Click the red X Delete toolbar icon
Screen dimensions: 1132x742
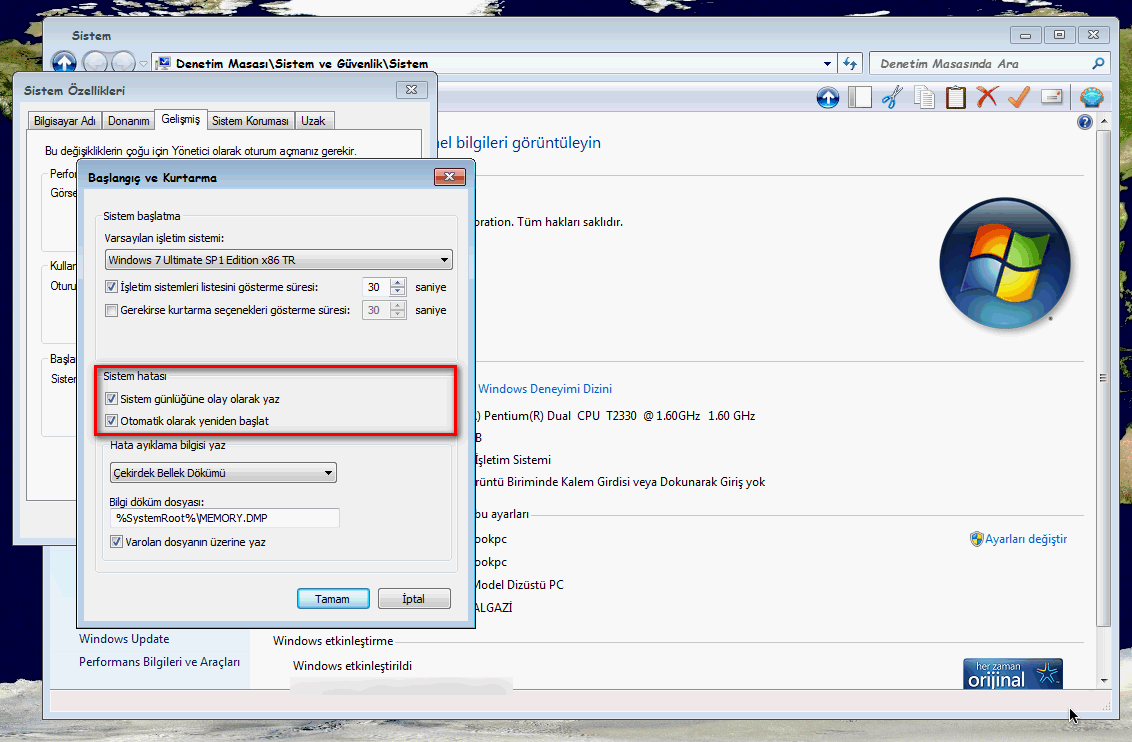987,97
